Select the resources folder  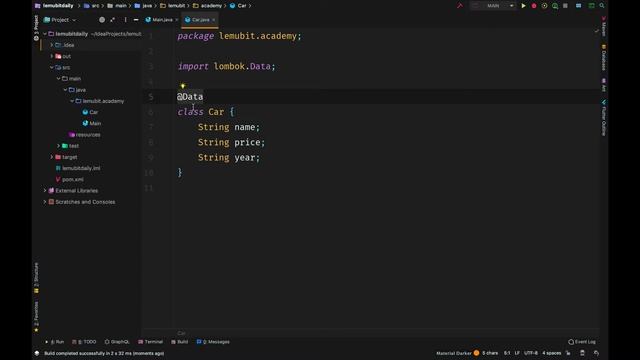tap(84, 135)
